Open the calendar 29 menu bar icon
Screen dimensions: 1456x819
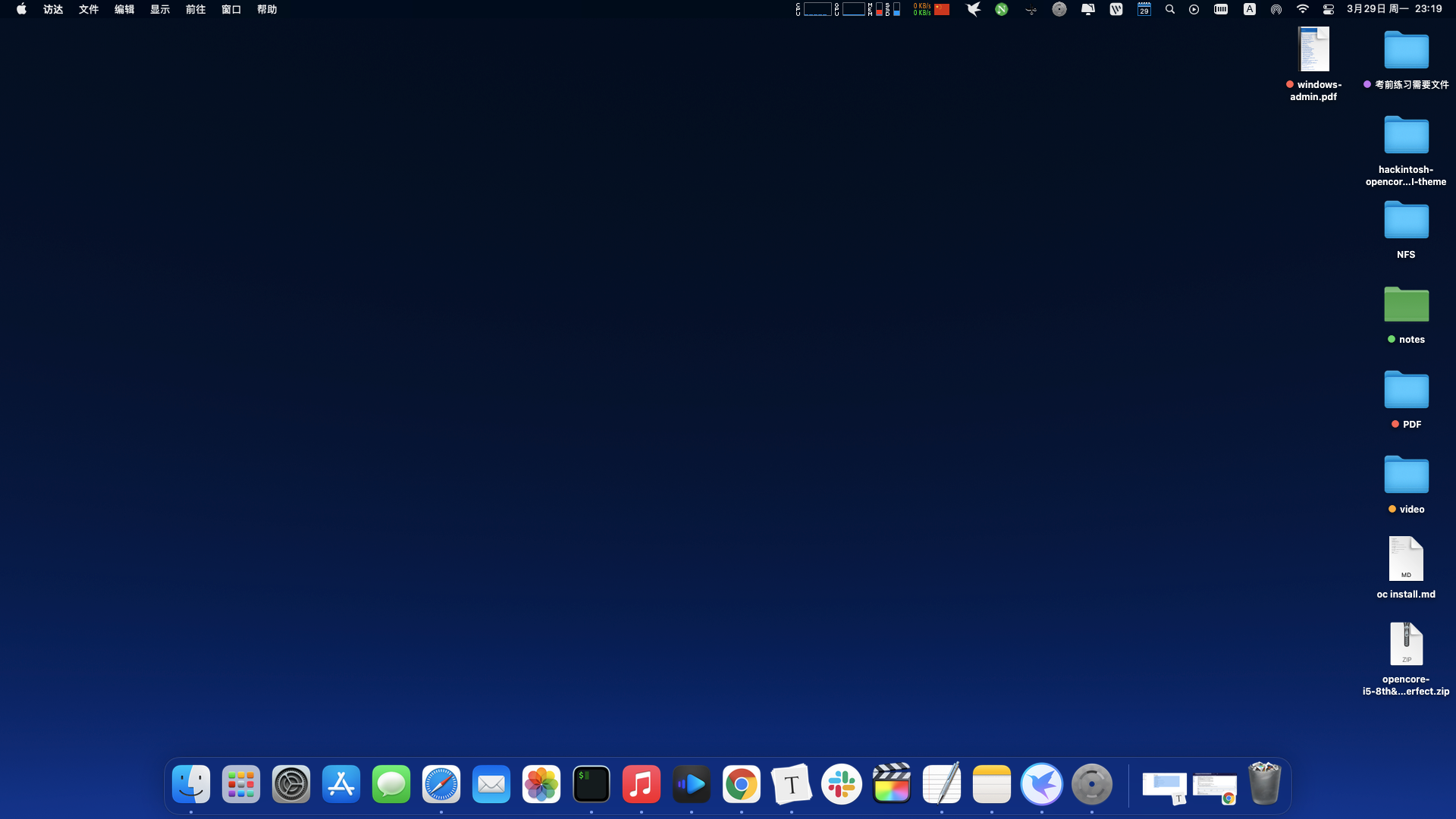[x=1144, y=9]
